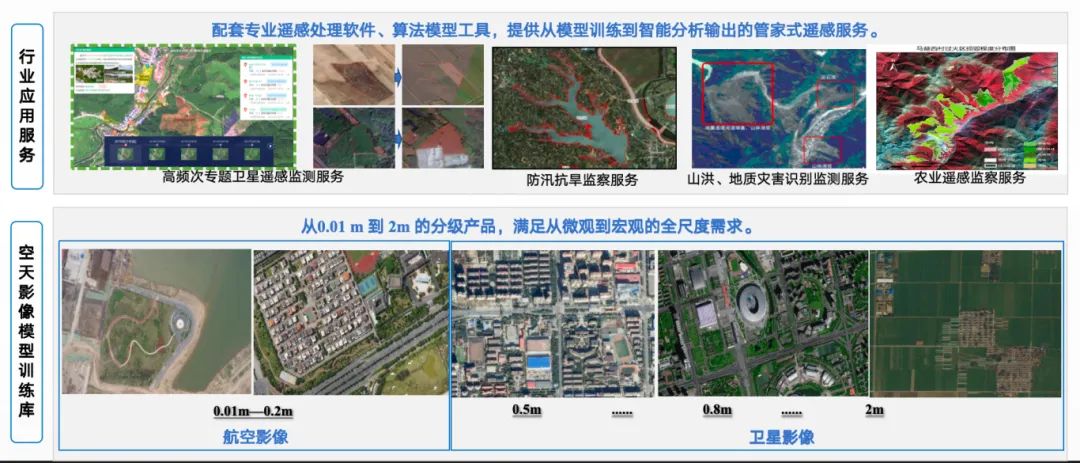Click the 0.01m—0.2m resolution label
This screenshot has width=1080, height=463.
[253, 411]
